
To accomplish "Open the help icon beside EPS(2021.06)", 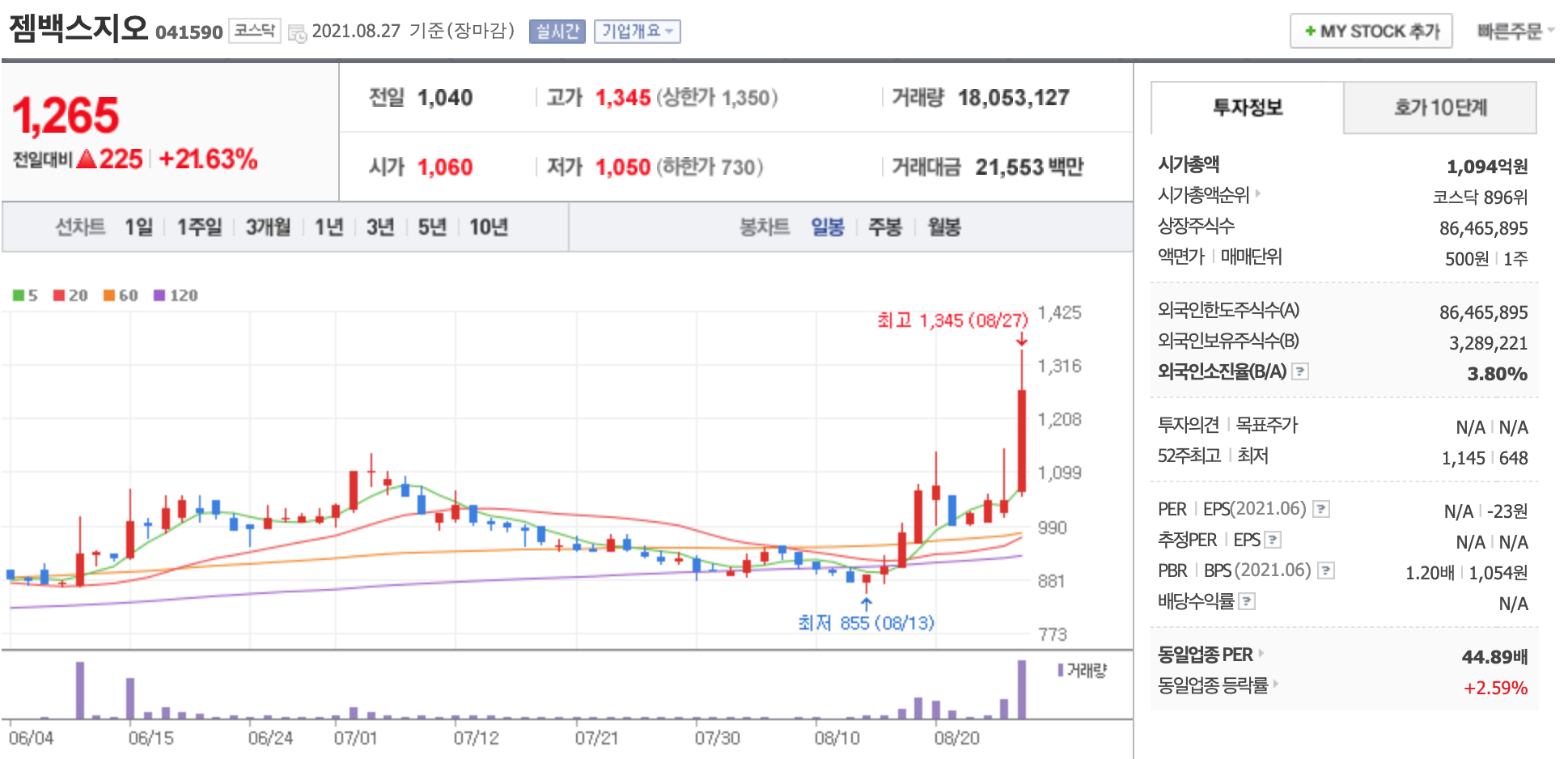I will 1321,509.
